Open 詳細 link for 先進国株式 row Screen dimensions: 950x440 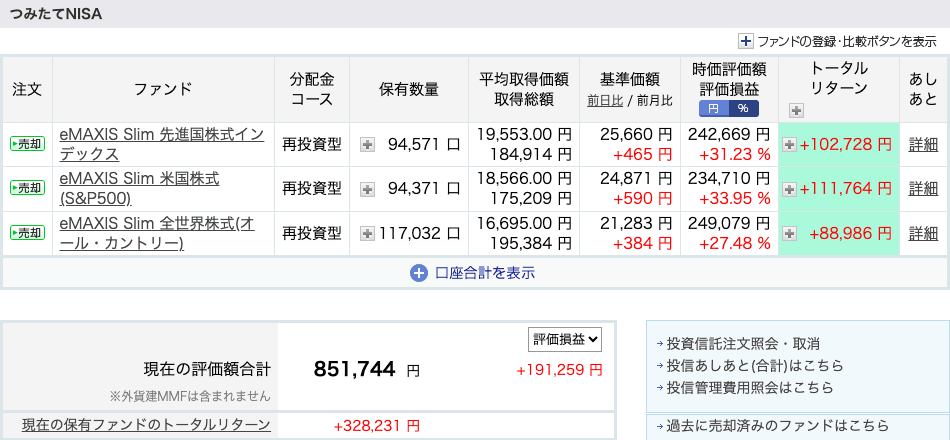[x=923, y=145]
